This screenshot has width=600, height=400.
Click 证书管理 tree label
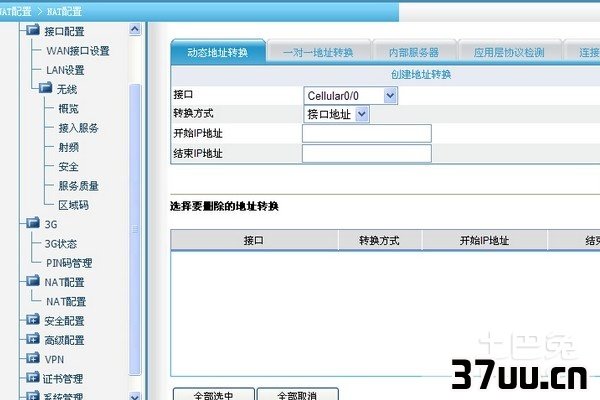[63, 379]
